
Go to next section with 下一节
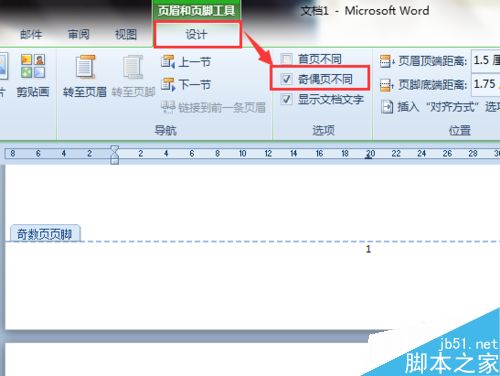coord(186,85)
